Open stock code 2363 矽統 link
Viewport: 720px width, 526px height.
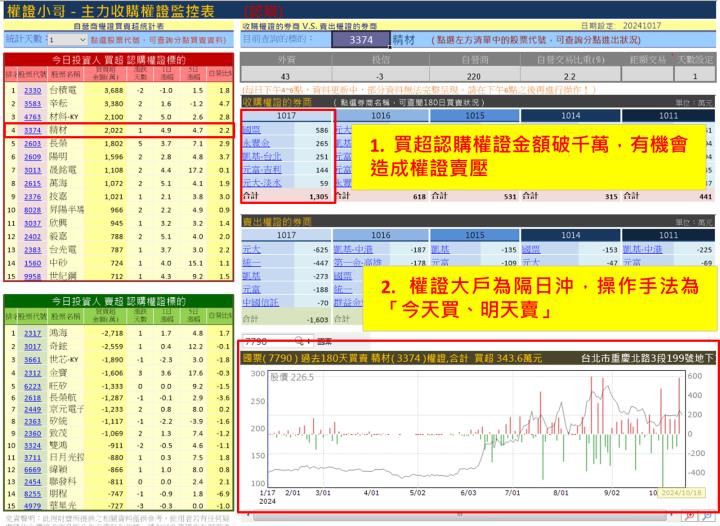[x=33, y=421]
